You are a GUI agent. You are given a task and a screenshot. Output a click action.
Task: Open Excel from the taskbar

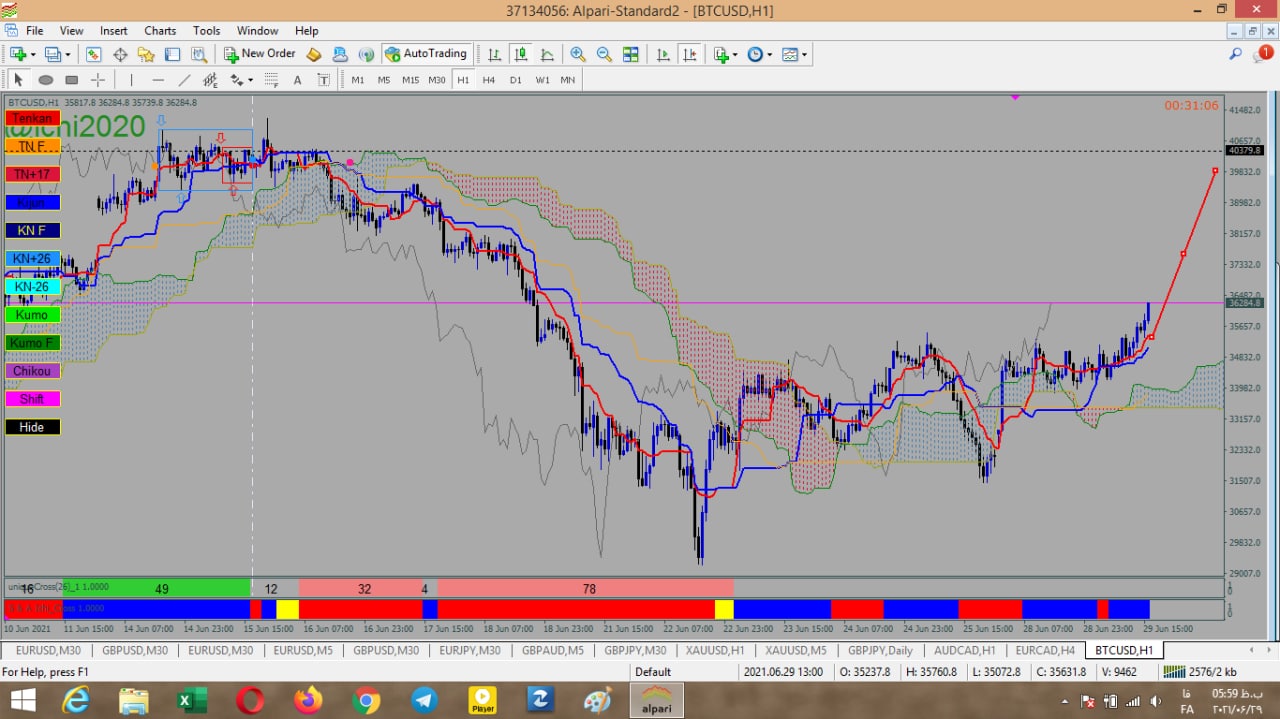click(191, 700)
